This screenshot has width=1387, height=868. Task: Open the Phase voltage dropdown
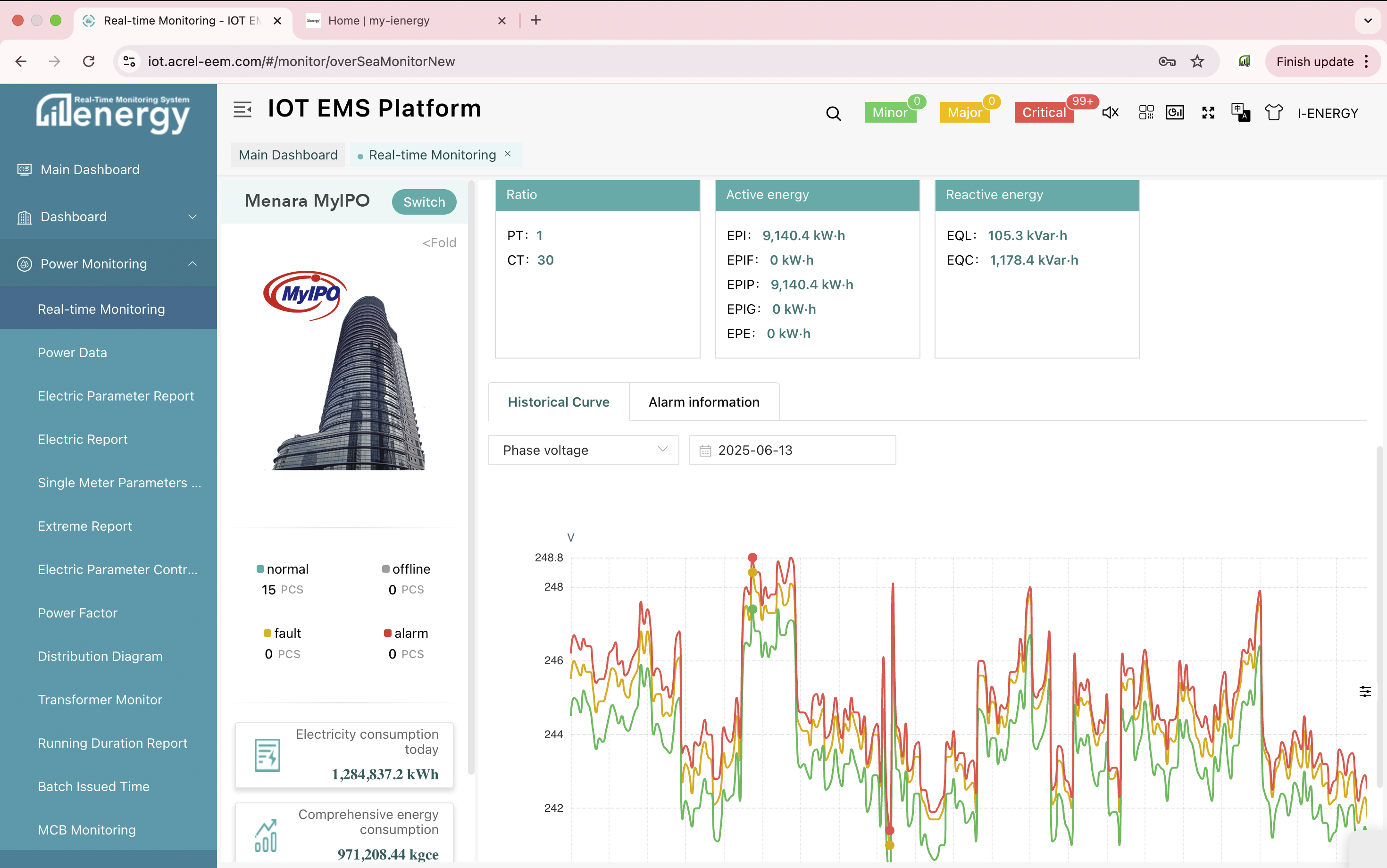click(583, 450)
